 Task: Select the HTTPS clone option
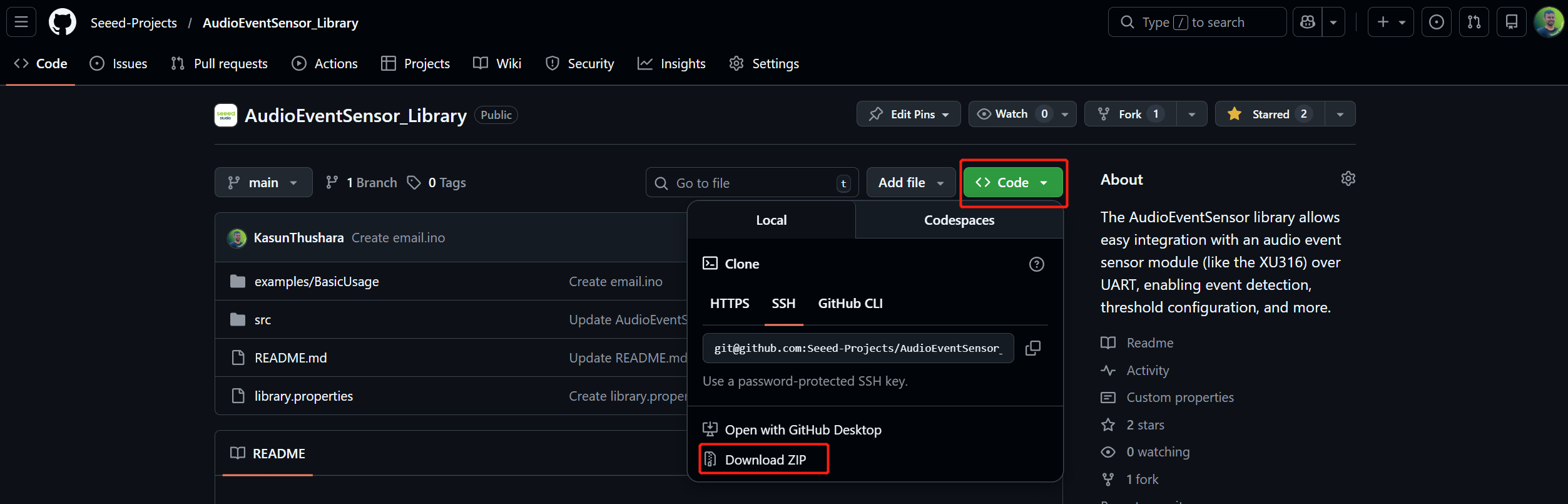tap(730, 304)
